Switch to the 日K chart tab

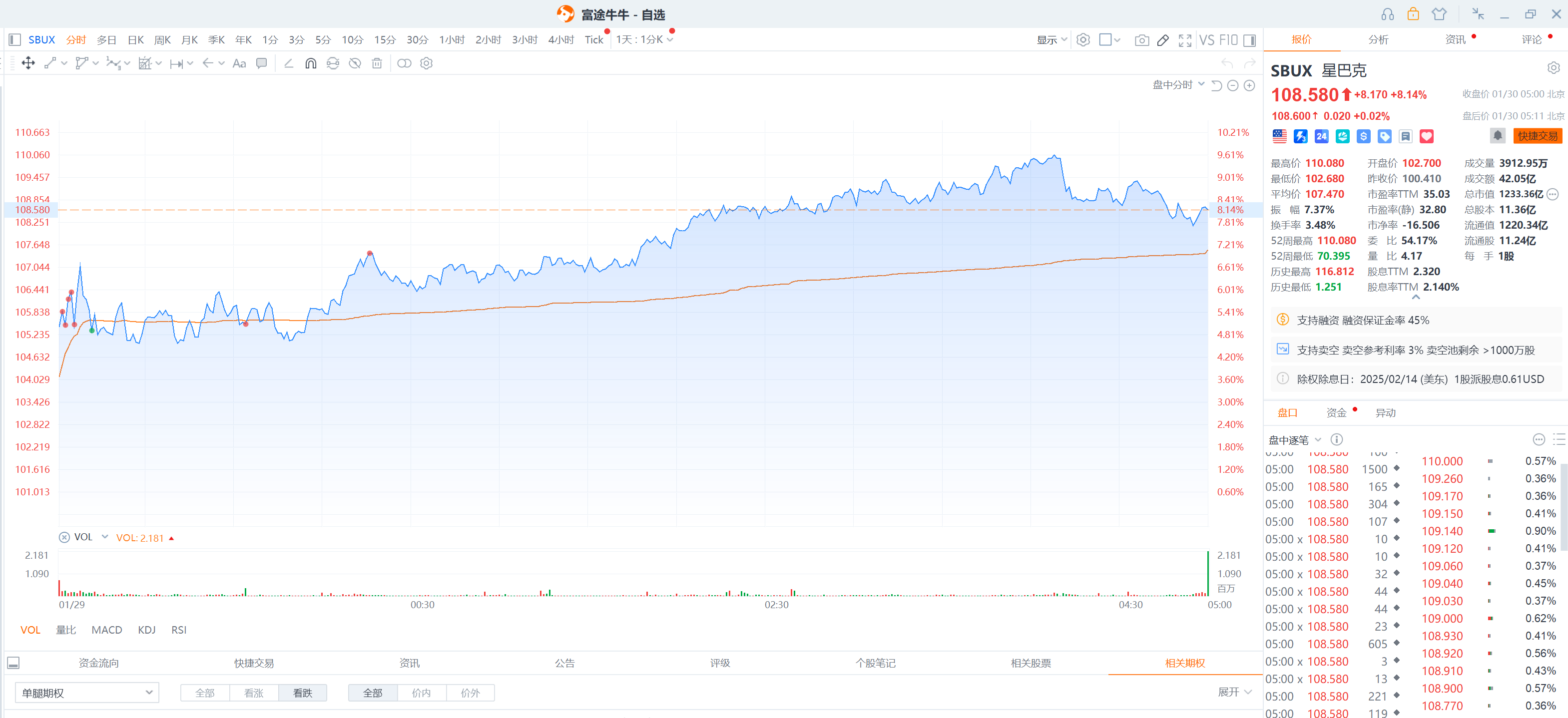point(135,40)
